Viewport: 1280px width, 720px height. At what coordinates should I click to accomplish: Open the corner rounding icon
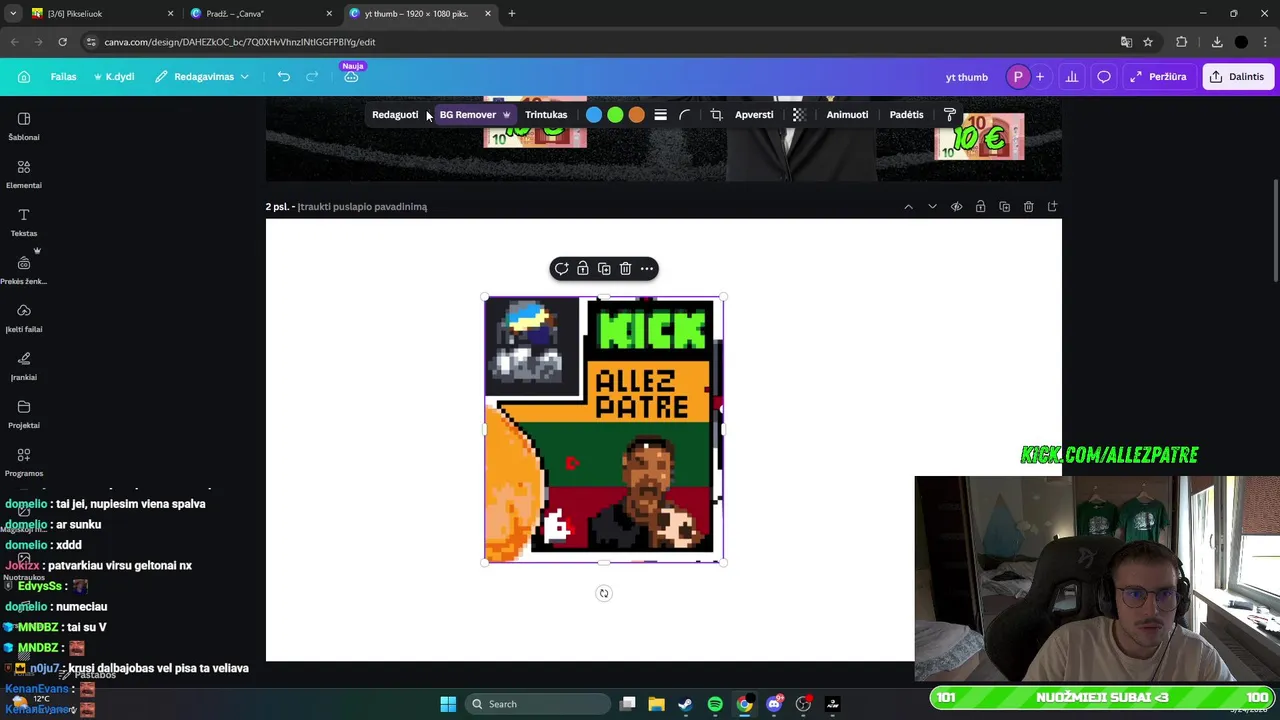click(x=685, y=115)
